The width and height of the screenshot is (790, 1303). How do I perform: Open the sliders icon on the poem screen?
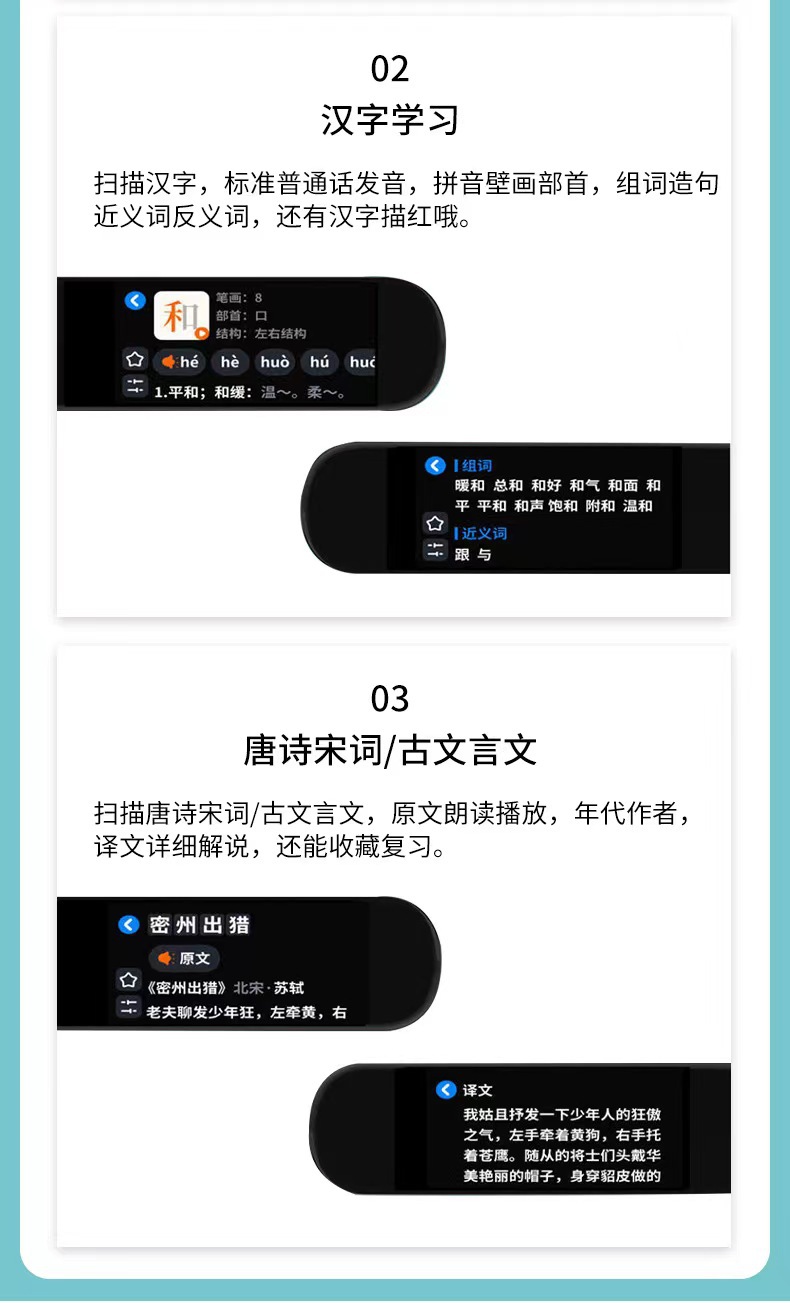[128, 1007]
